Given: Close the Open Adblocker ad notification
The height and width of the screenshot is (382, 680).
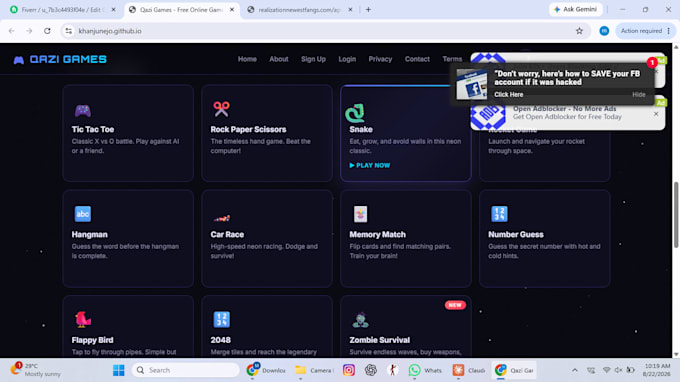Looking at the screenshot, I should [656, 114].
